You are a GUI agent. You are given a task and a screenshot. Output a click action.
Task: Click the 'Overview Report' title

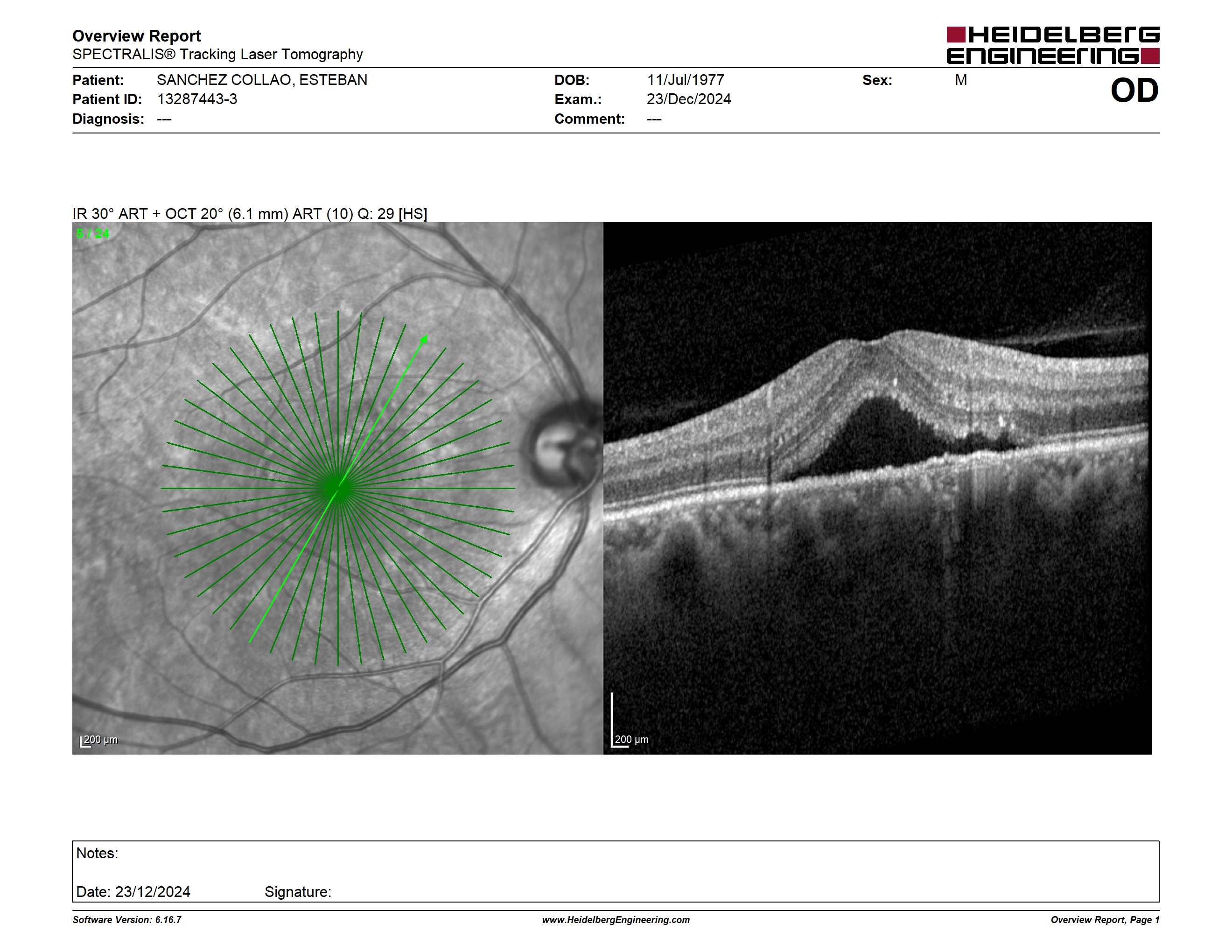click(137, 36)
